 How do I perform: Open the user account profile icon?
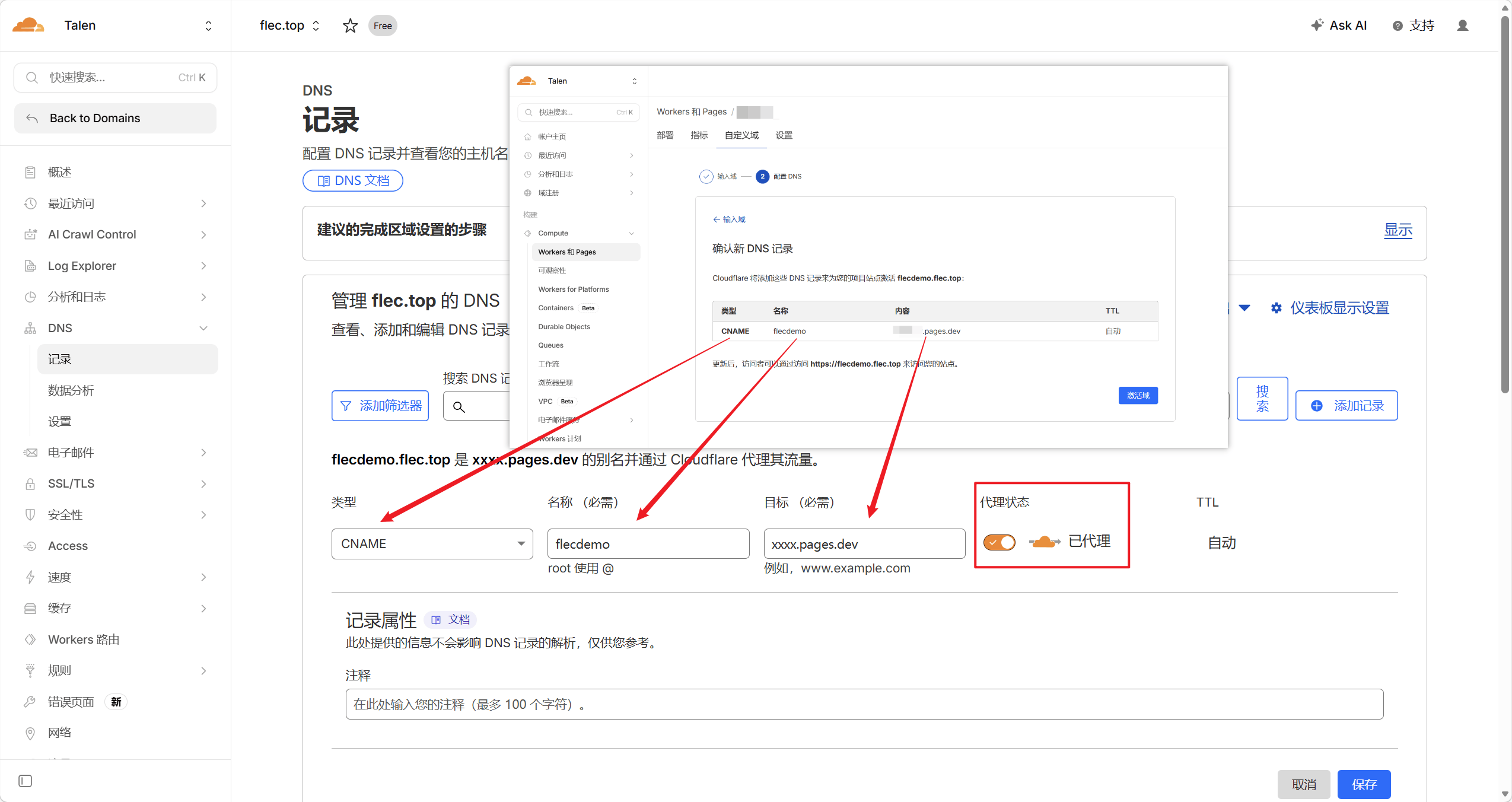pyautogui.click(x=1462, y=26)
